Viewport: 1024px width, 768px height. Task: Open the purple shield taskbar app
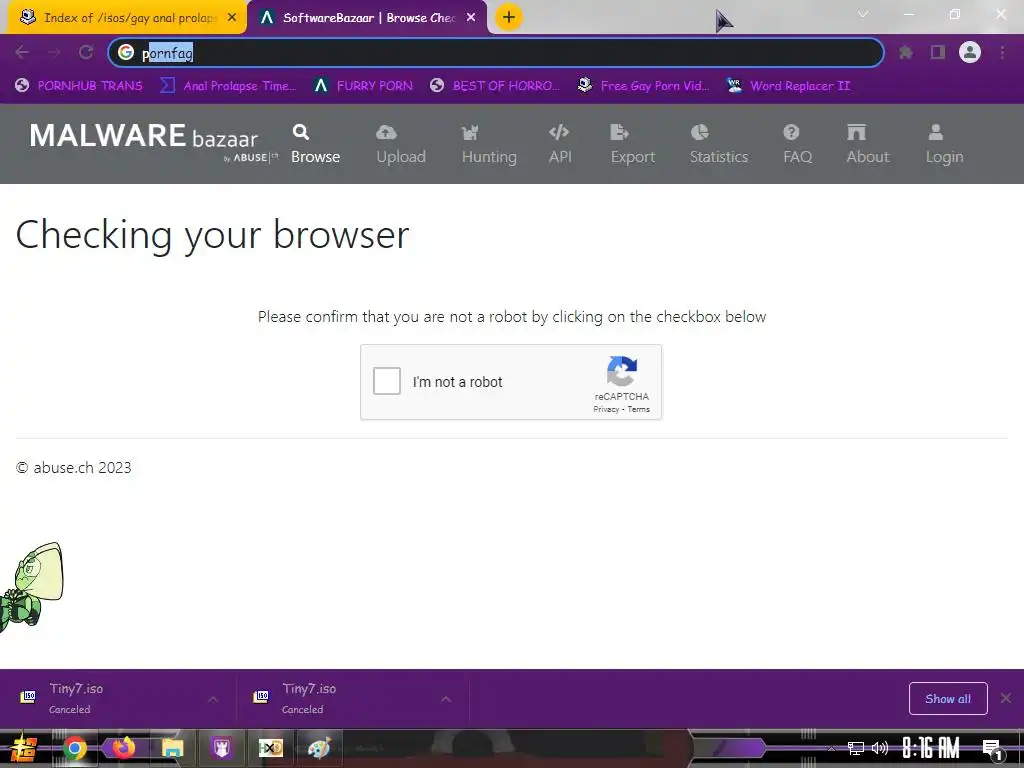(x=221, y=748)
